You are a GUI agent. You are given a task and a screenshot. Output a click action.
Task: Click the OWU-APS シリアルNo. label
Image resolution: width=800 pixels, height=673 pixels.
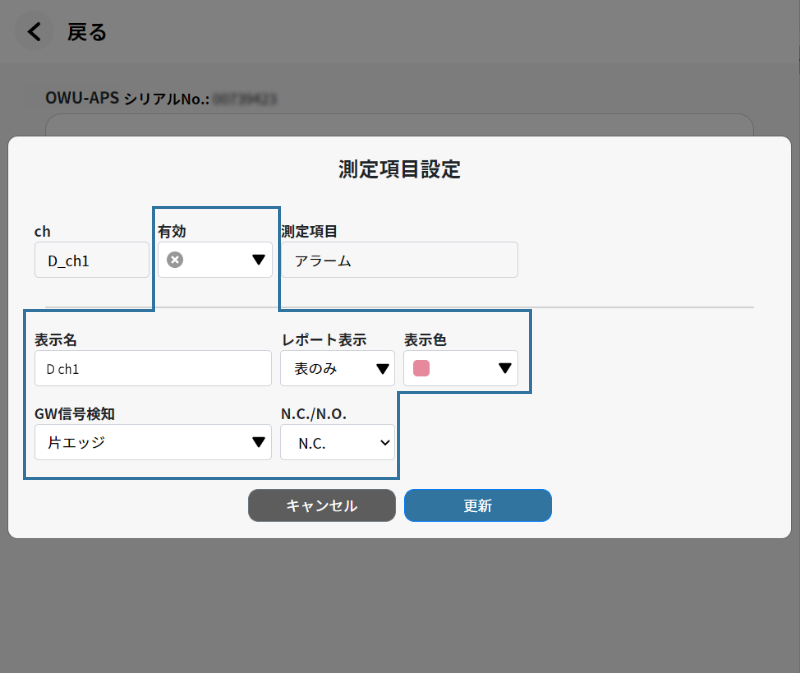127,98
